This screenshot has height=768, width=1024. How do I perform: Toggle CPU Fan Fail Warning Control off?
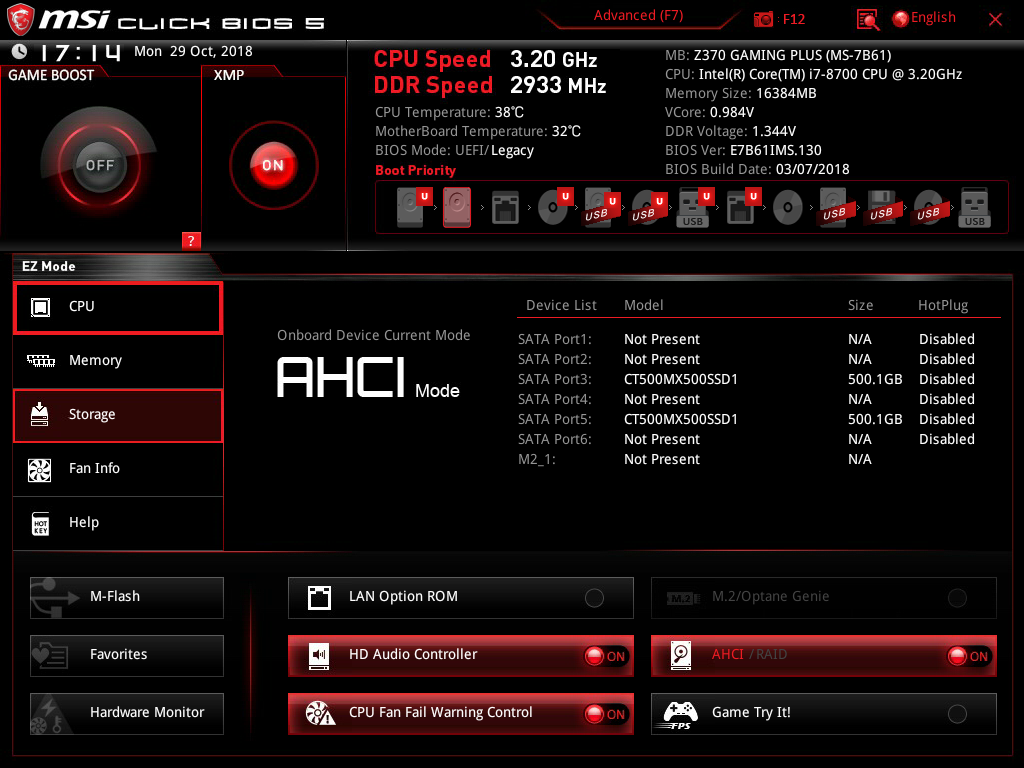(605, 714)
